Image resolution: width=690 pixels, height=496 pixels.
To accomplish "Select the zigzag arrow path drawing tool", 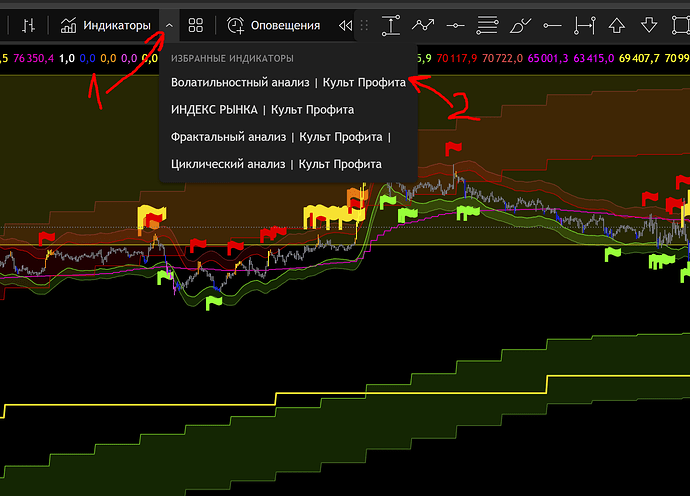I will tap(423, 25).
